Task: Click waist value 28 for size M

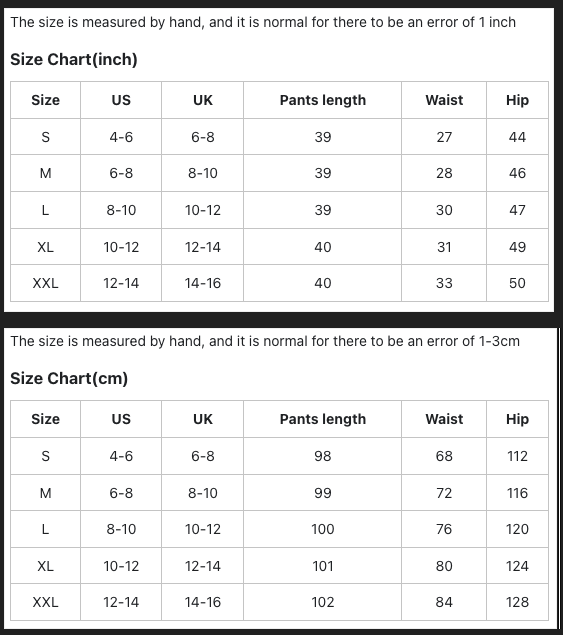Action: pos(444,173)
